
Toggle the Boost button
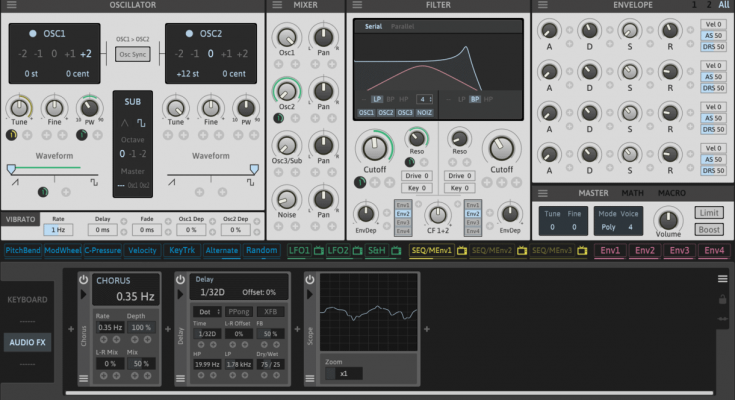(x=709, y=230)
